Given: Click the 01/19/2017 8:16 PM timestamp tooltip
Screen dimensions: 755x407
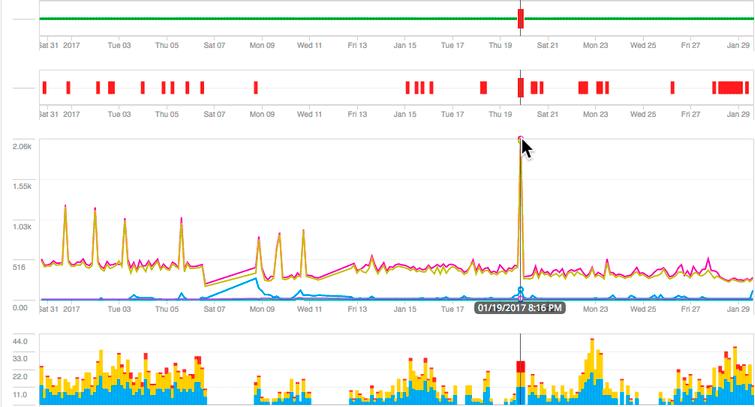Looking at the screenshot, I should [x=520, y=308].
